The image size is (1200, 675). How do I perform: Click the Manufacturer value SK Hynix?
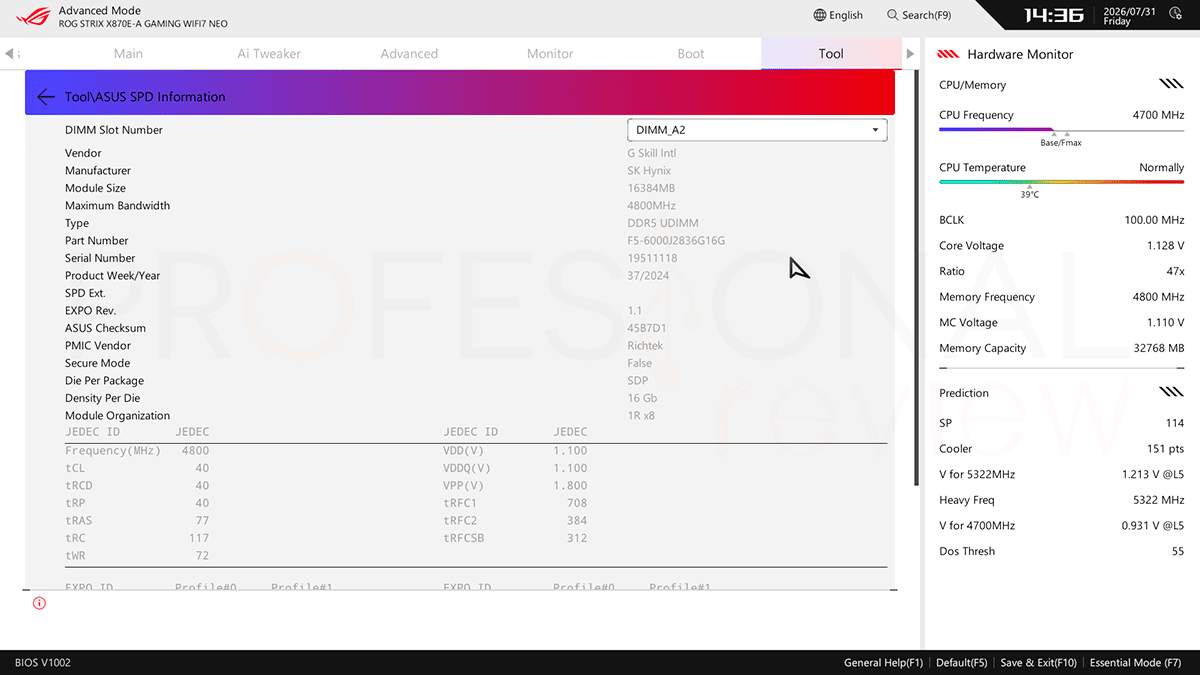click(649, 171)
